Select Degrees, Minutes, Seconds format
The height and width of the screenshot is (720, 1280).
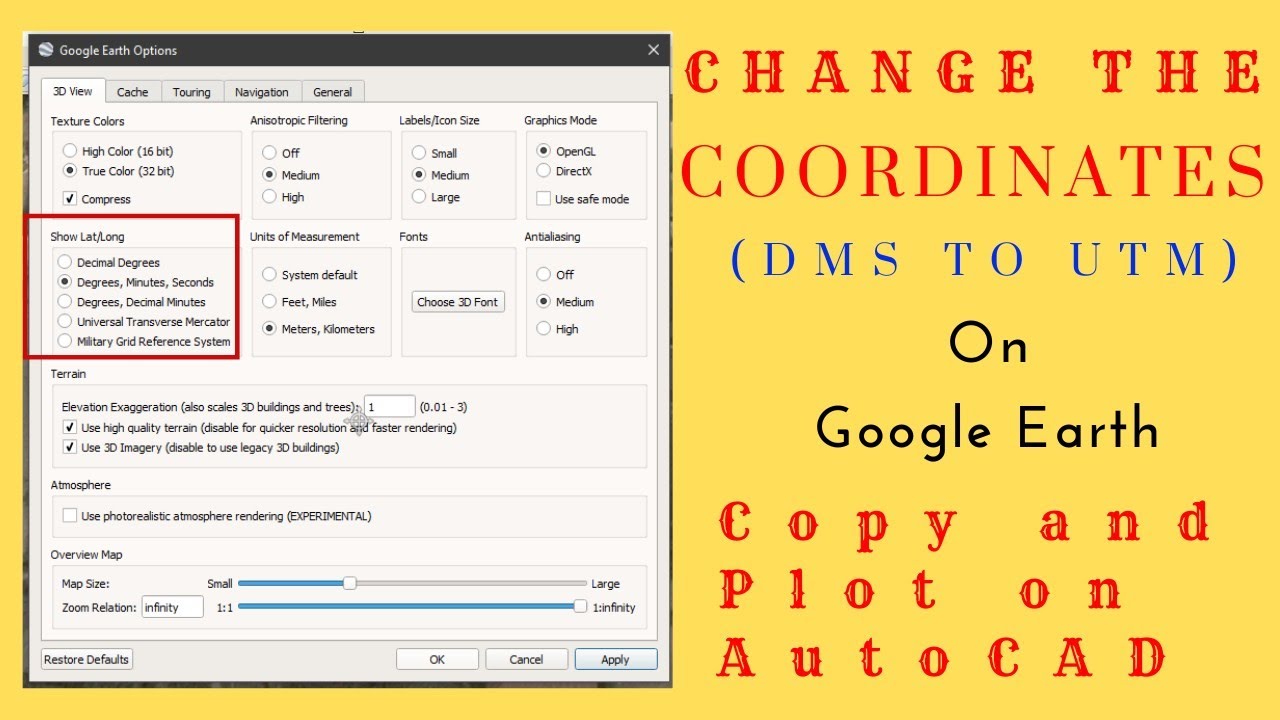point(65,282)
